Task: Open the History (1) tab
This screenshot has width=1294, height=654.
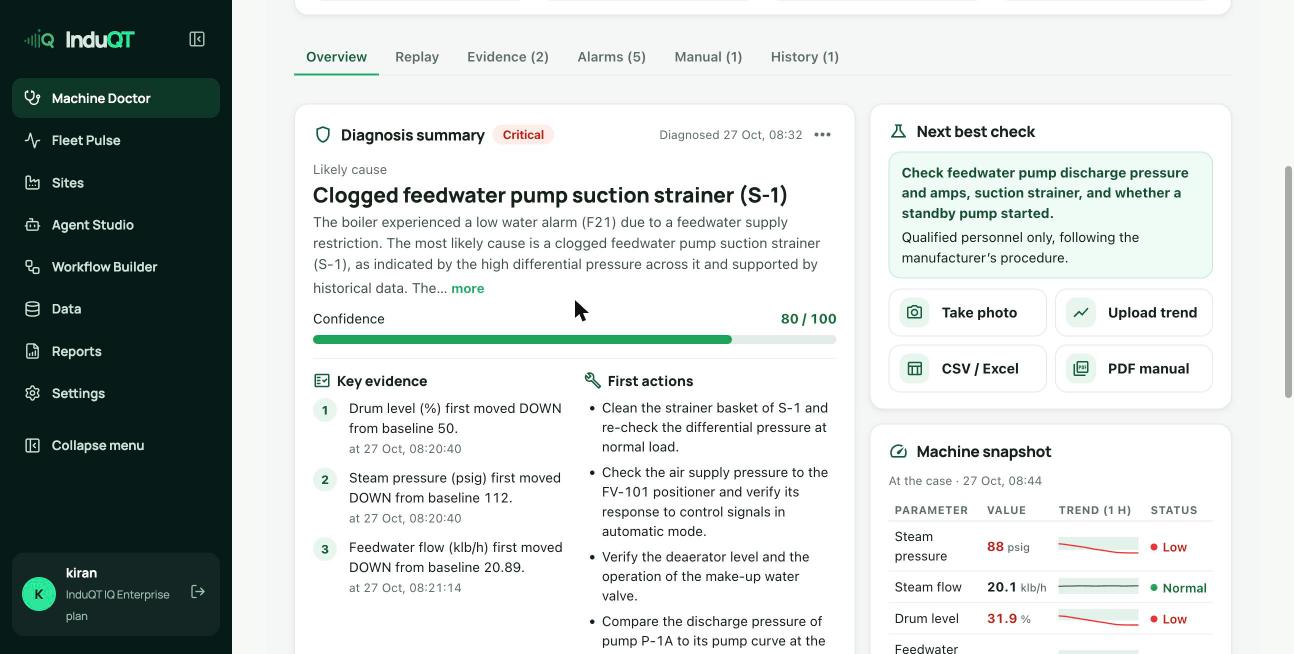Action: click(805, 57)
